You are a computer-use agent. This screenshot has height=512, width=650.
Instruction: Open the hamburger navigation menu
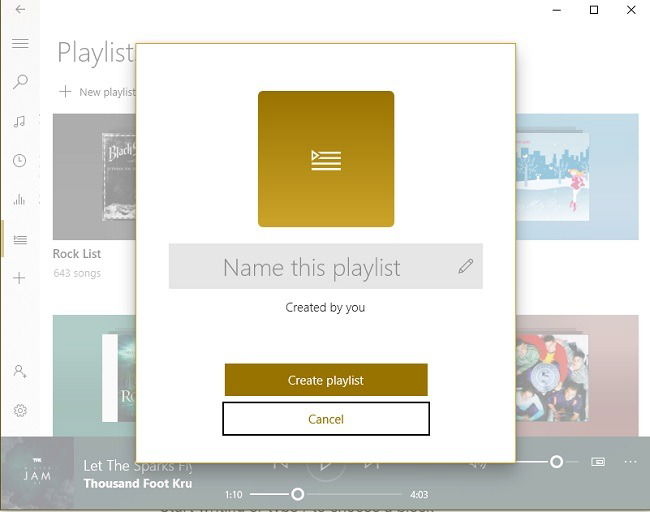pyautogui.click(x=20, y=43)
